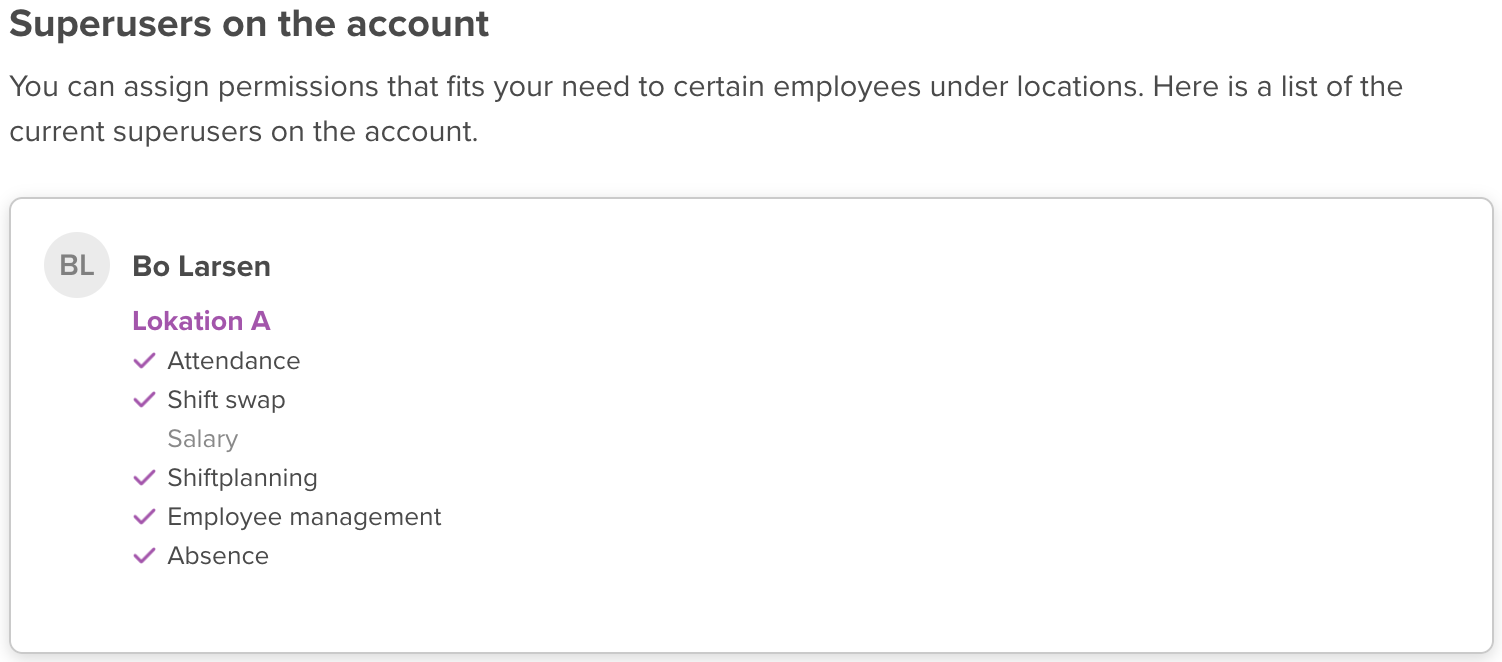The image size is (1502, 662).
Task: Toggle the Attendance permission label
Action: coord(234,360)
